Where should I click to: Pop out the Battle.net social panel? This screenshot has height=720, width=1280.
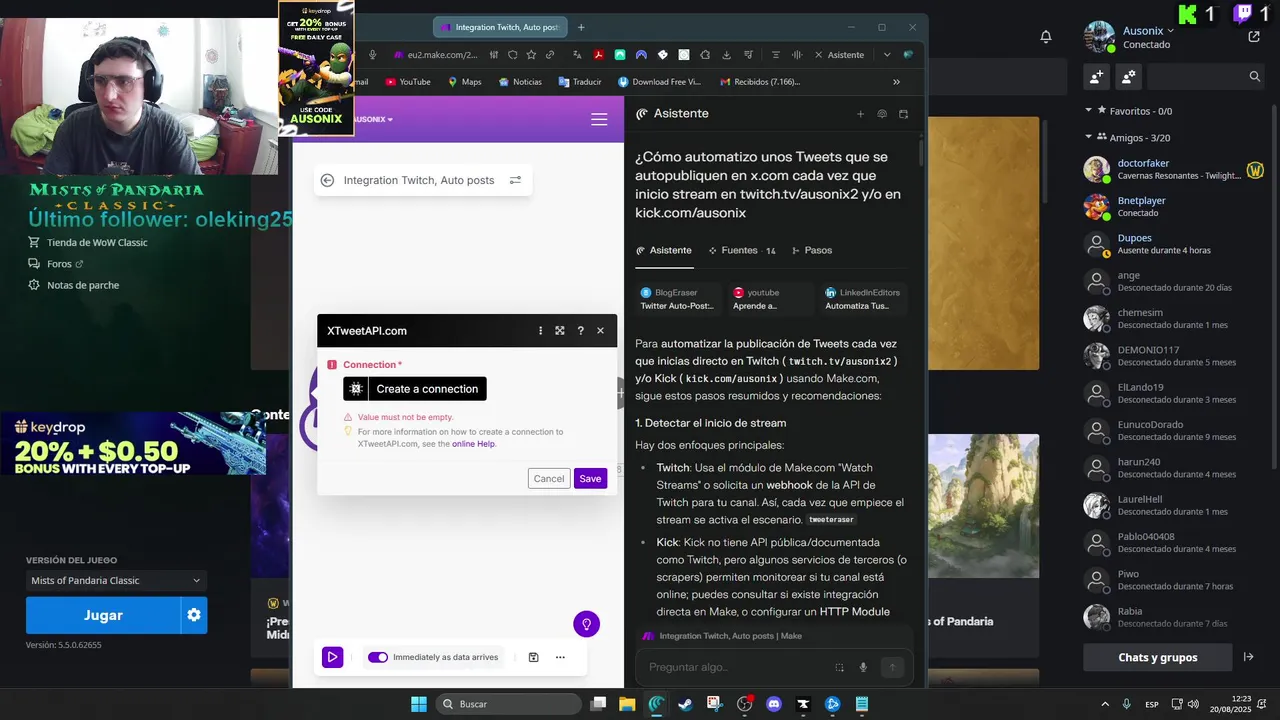pos(1254,37)
